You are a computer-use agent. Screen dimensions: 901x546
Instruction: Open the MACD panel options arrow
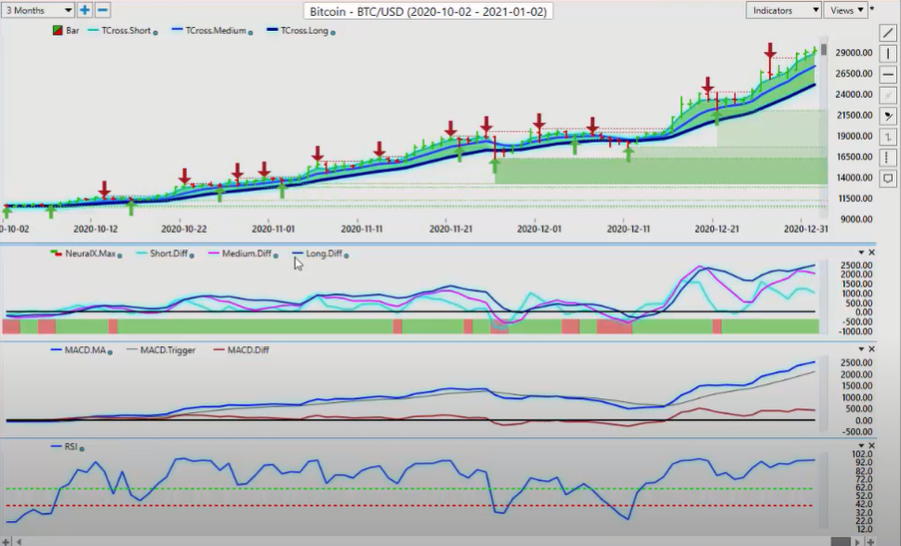861,349
